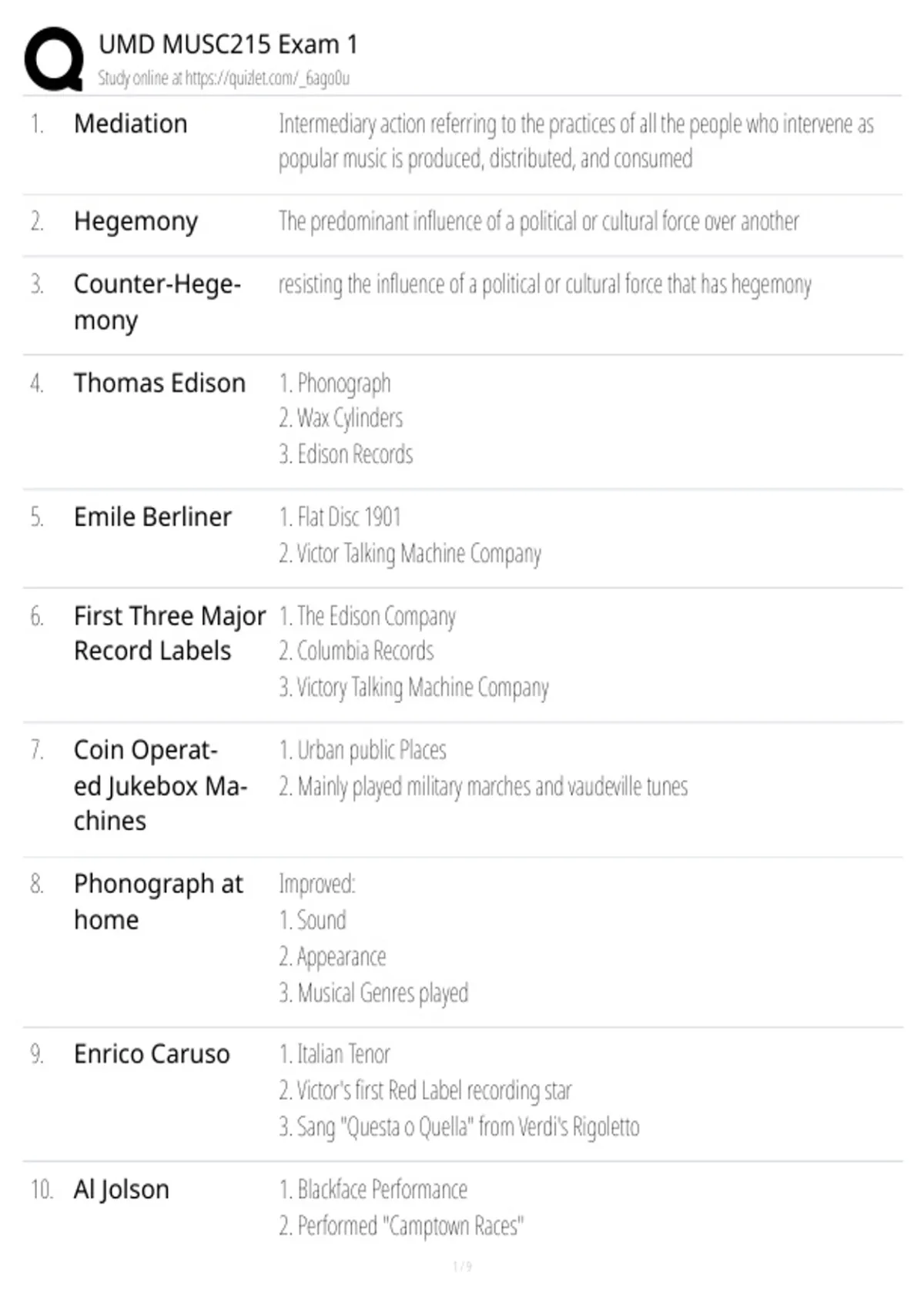Click the UMD MUSC215 Exam 1 title
Screen dimensions: 924x1309
(x=228, y=45)
